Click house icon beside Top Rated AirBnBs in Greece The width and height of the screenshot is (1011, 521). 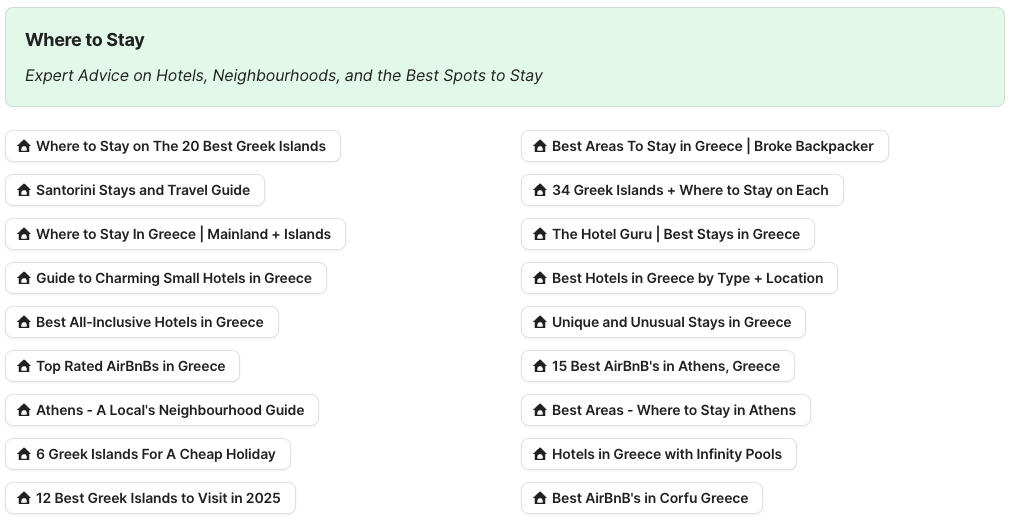click(x=24, y=366)
